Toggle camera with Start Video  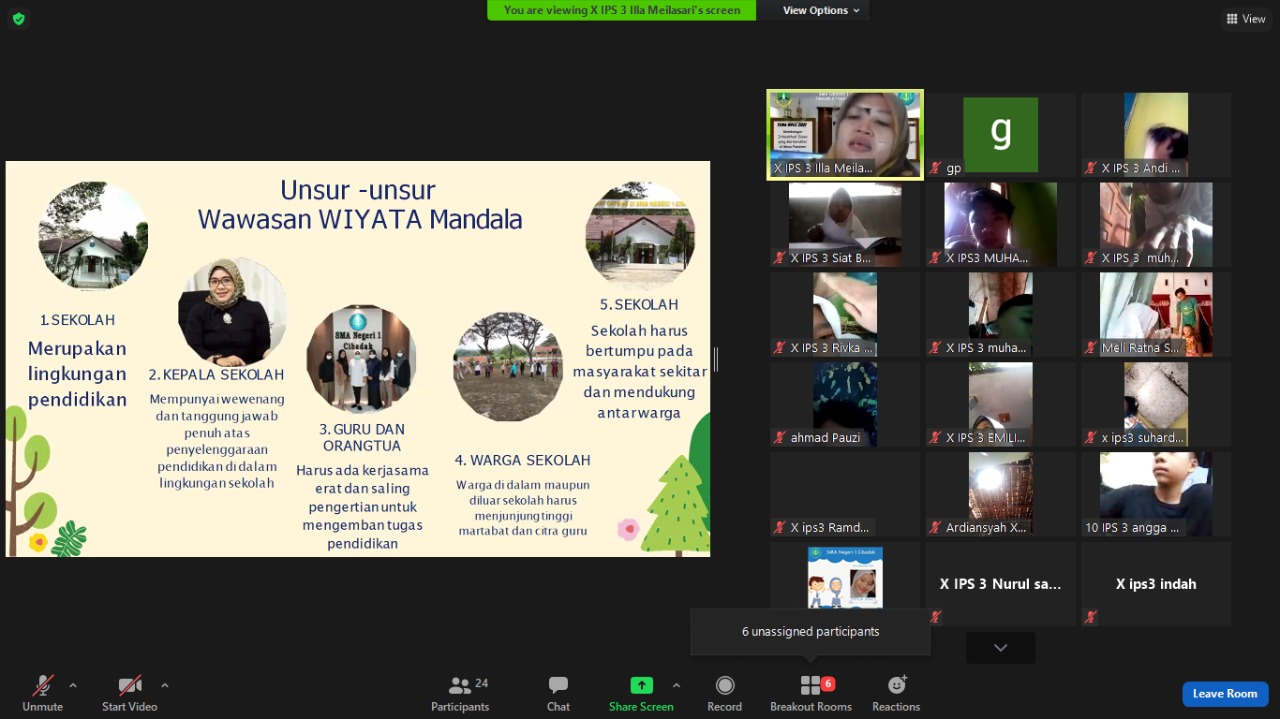tap(130, 693)
